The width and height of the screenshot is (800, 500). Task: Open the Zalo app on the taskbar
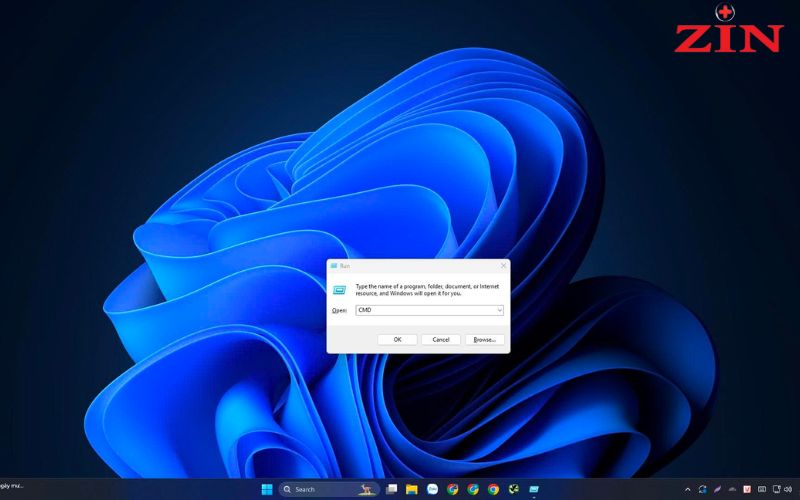[x=432, y=489]
